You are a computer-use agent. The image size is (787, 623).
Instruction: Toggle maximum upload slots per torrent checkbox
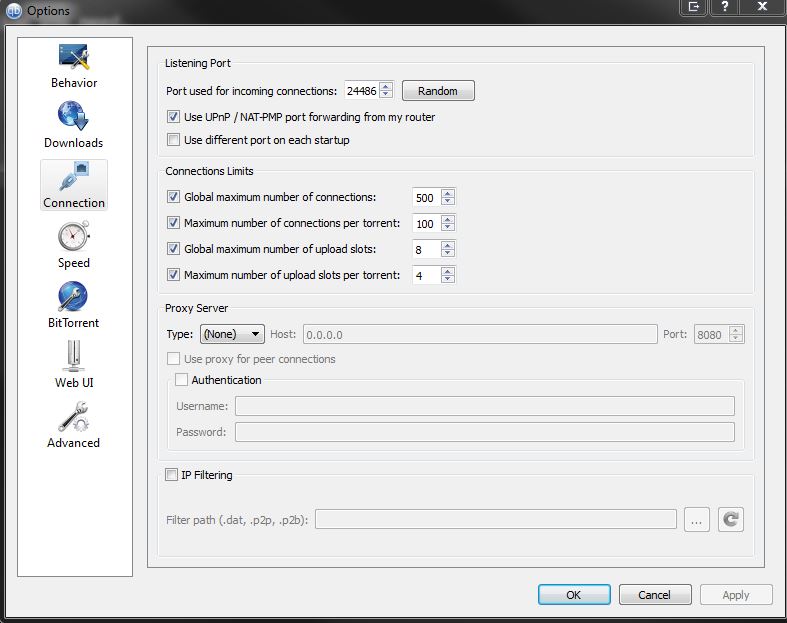(173, 275)
